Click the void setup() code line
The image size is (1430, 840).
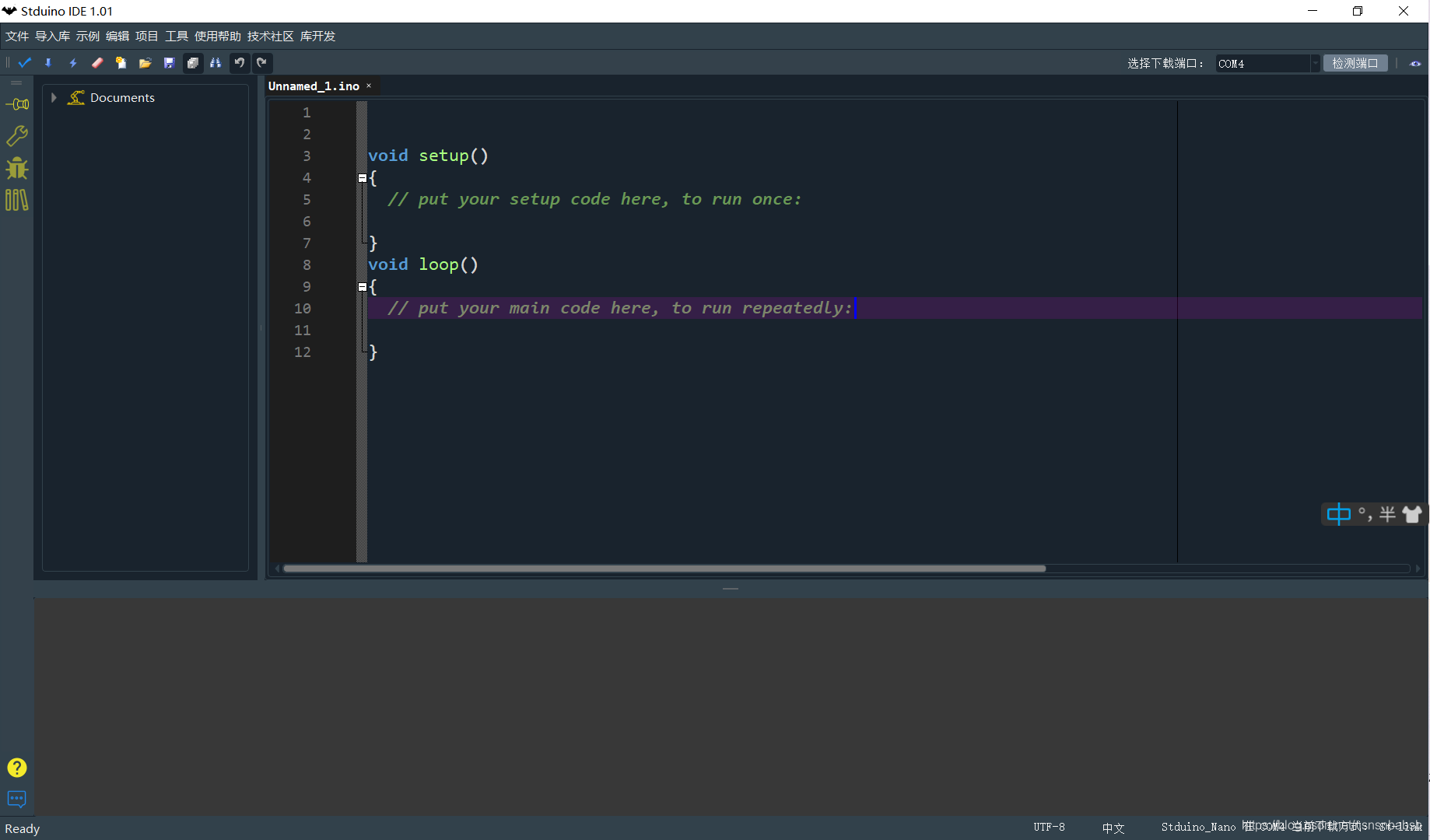[x=428, y=156]
